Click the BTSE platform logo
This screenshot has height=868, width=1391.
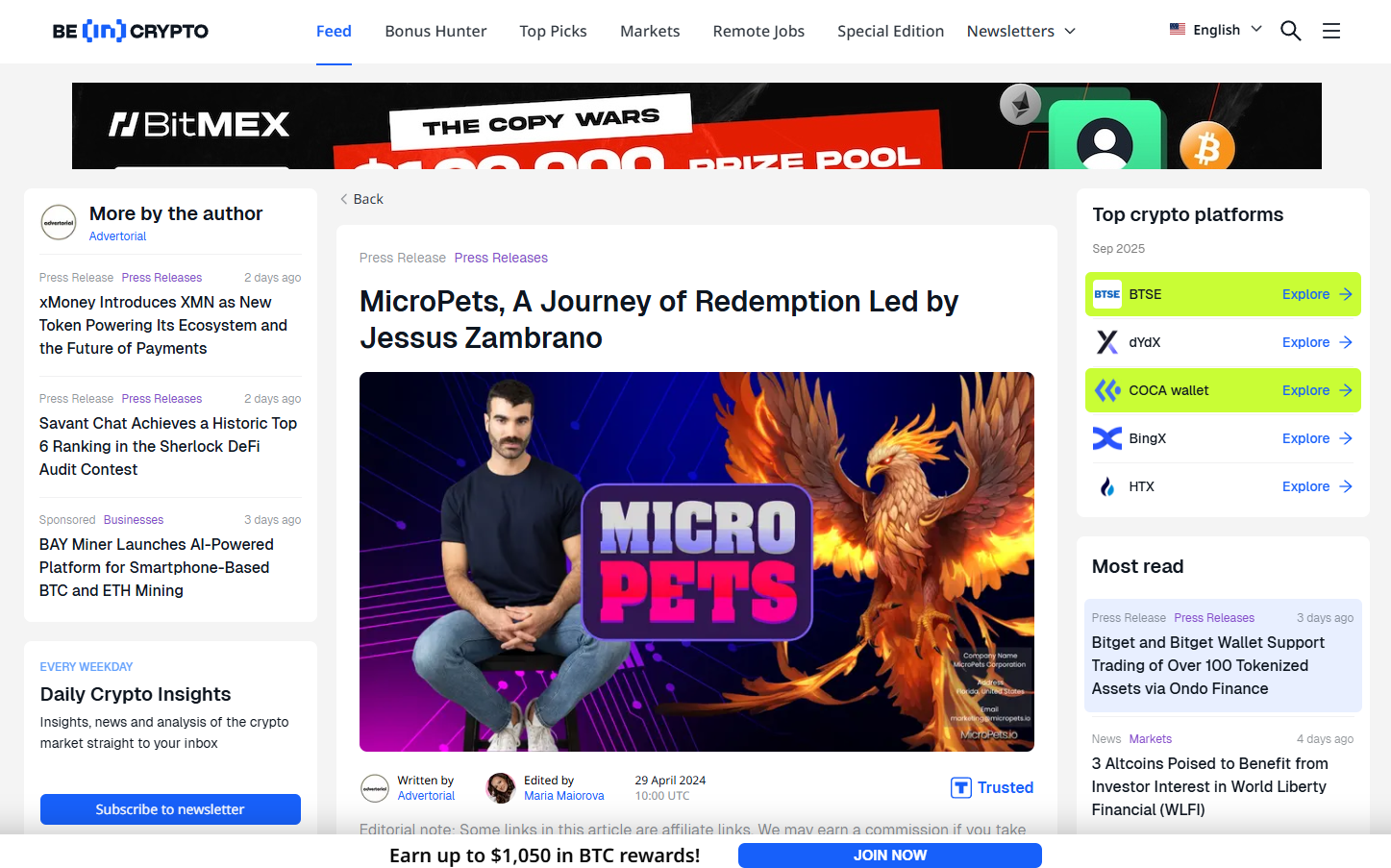click(1107, 294)
